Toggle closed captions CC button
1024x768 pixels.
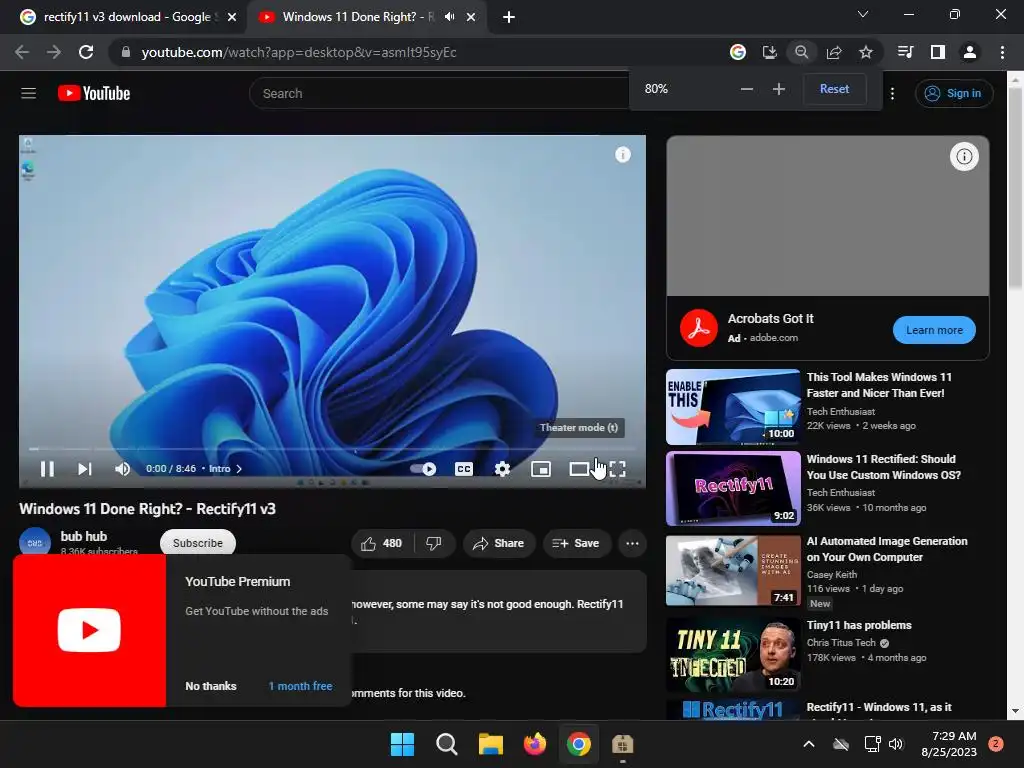tap(464, 469)
